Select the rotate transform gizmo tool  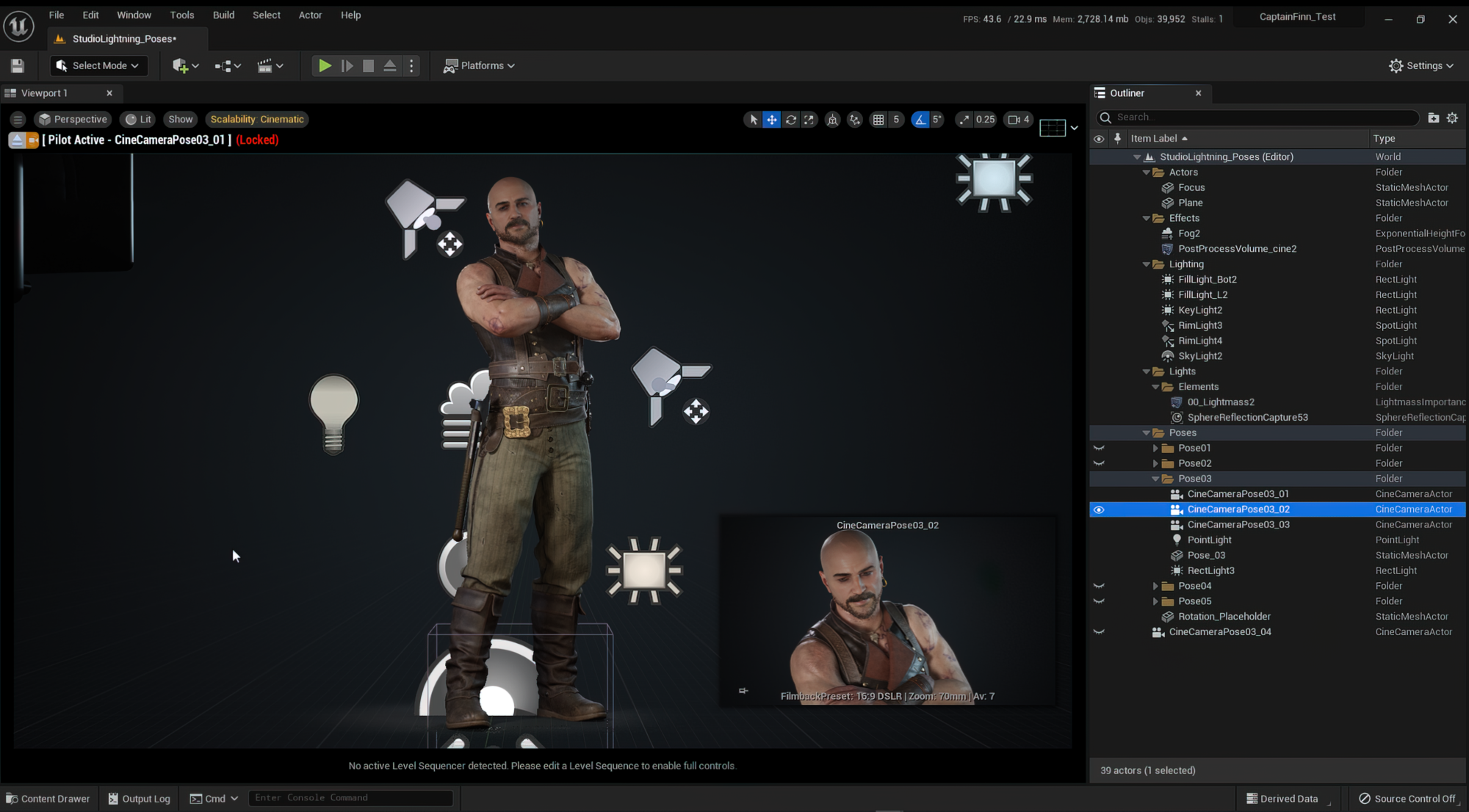[x=790, y=120]
